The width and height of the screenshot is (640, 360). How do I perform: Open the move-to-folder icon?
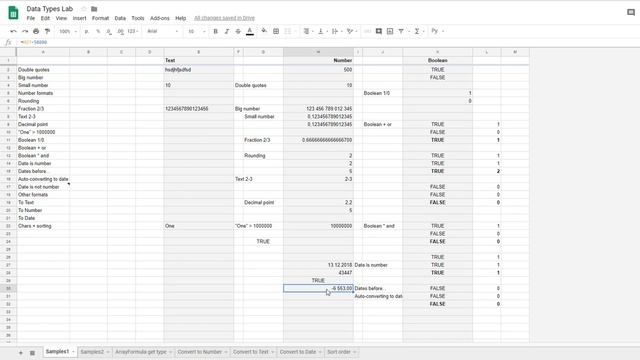(94, 9)
